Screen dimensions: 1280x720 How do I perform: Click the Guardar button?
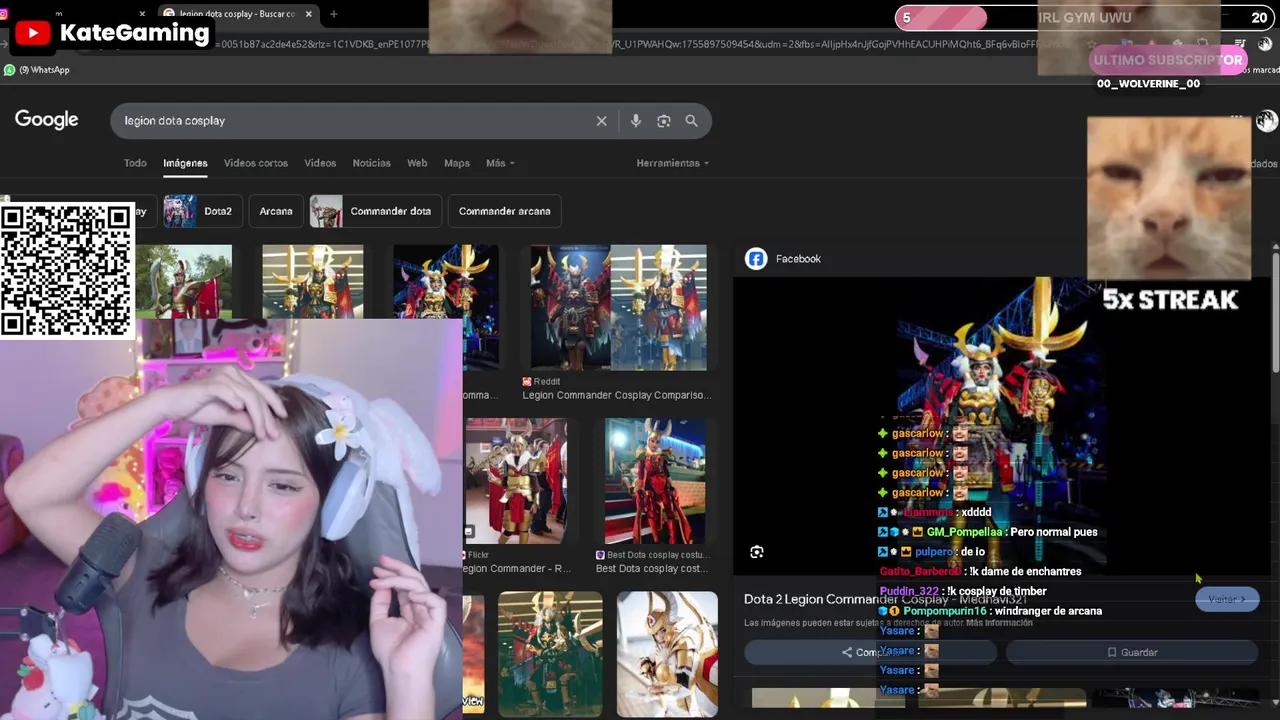pos(1131,652)
